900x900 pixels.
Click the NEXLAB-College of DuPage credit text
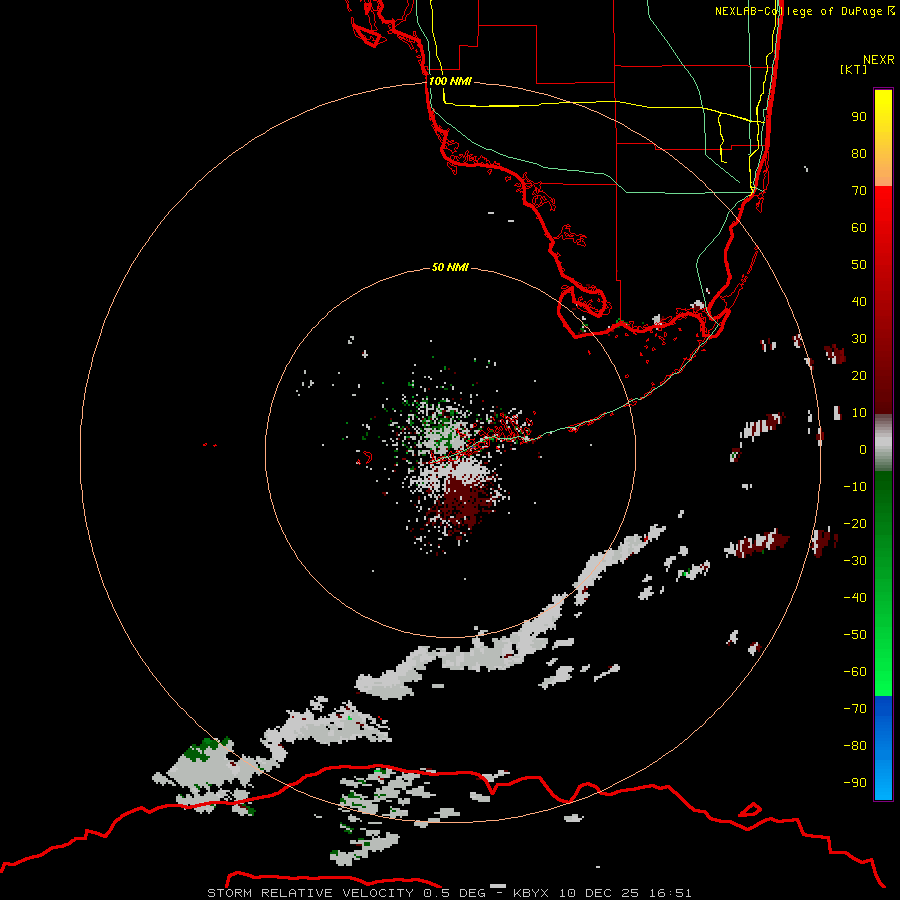805,11
